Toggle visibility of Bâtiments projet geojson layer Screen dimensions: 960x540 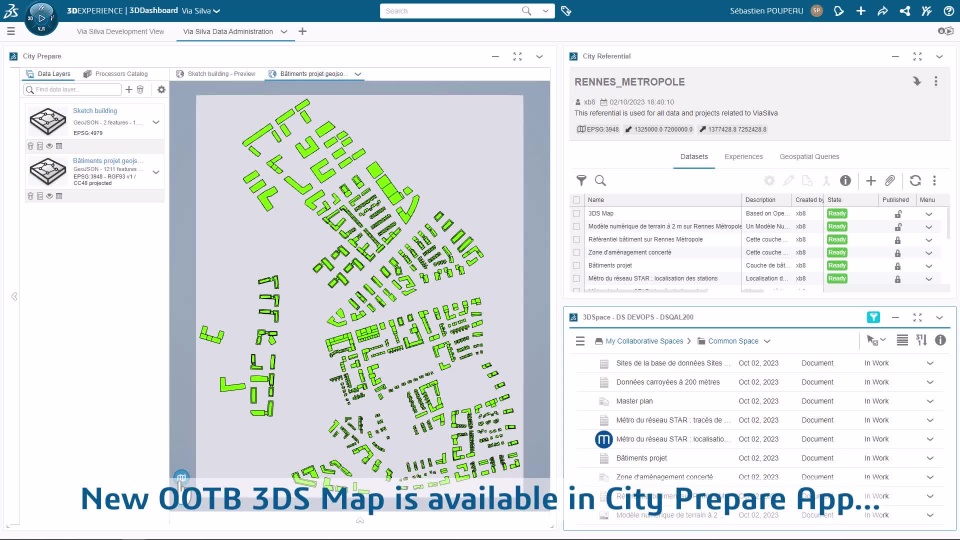click(x=50, y=196)
